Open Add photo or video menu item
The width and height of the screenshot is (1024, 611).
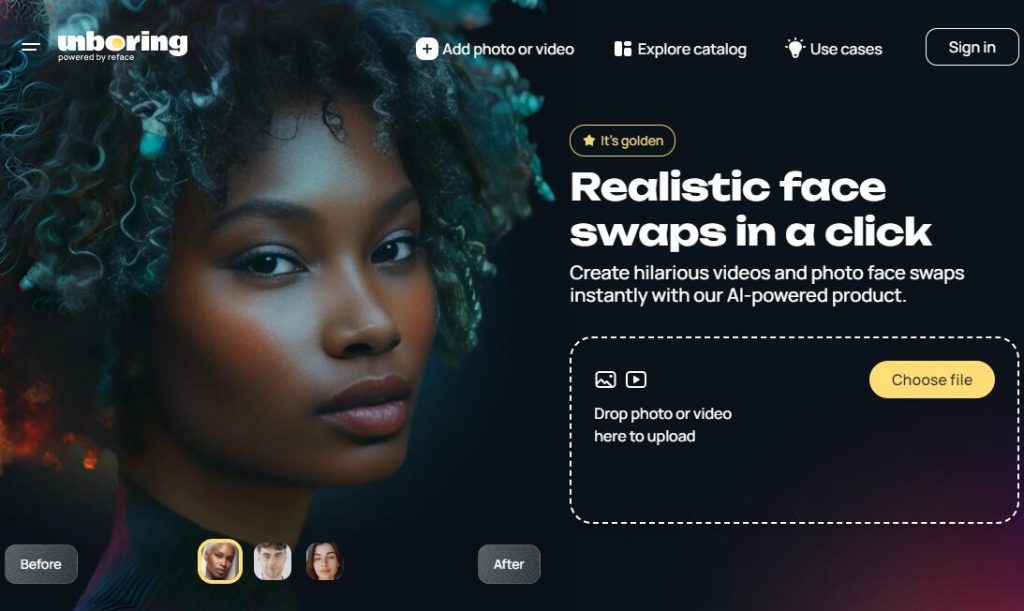point(495,49)
